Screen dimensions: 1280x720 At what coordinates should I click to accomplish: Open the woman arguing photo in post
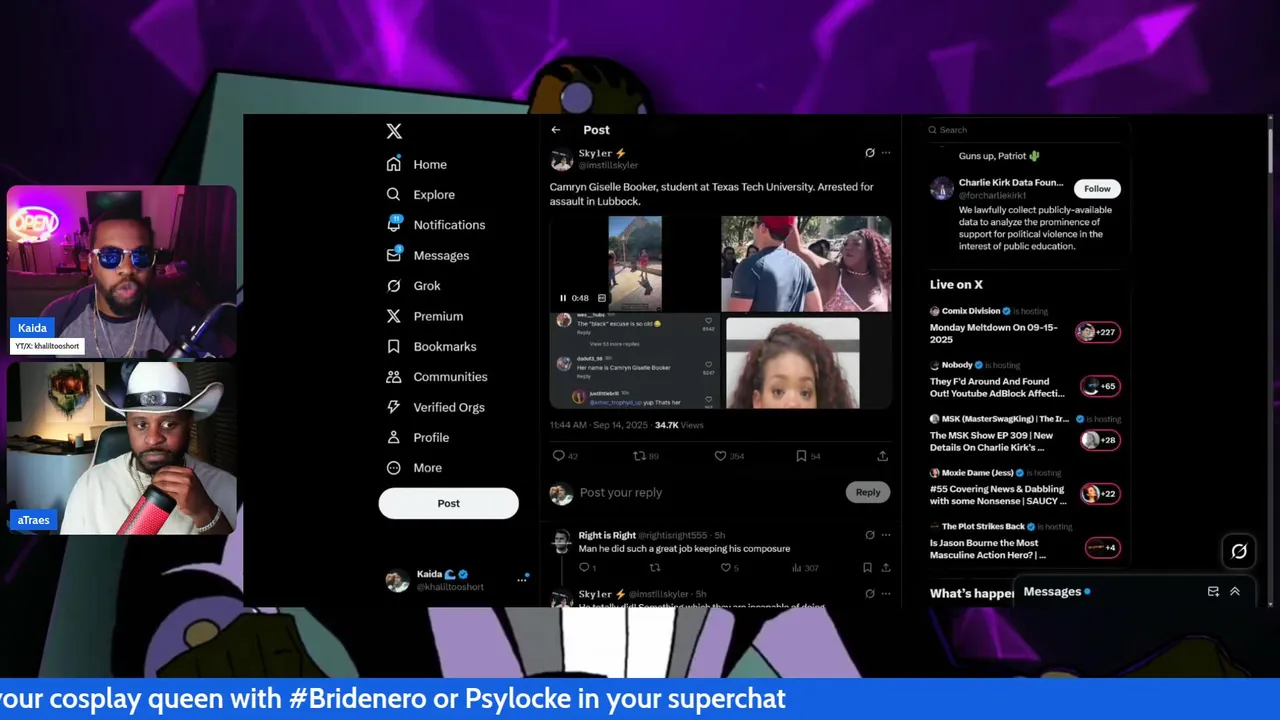point(806,264)
